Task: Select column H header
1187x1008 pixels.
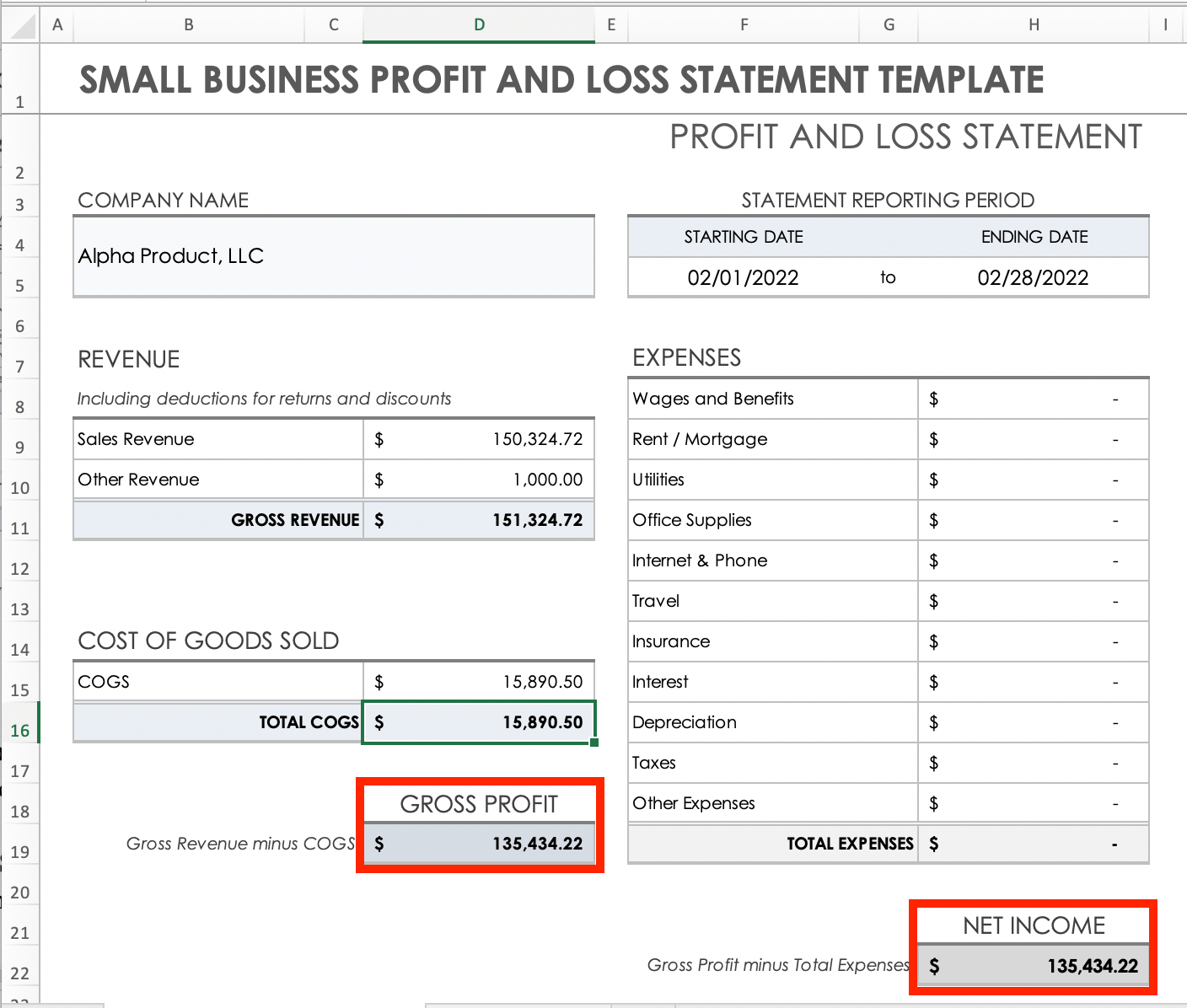Action: 1034,24
